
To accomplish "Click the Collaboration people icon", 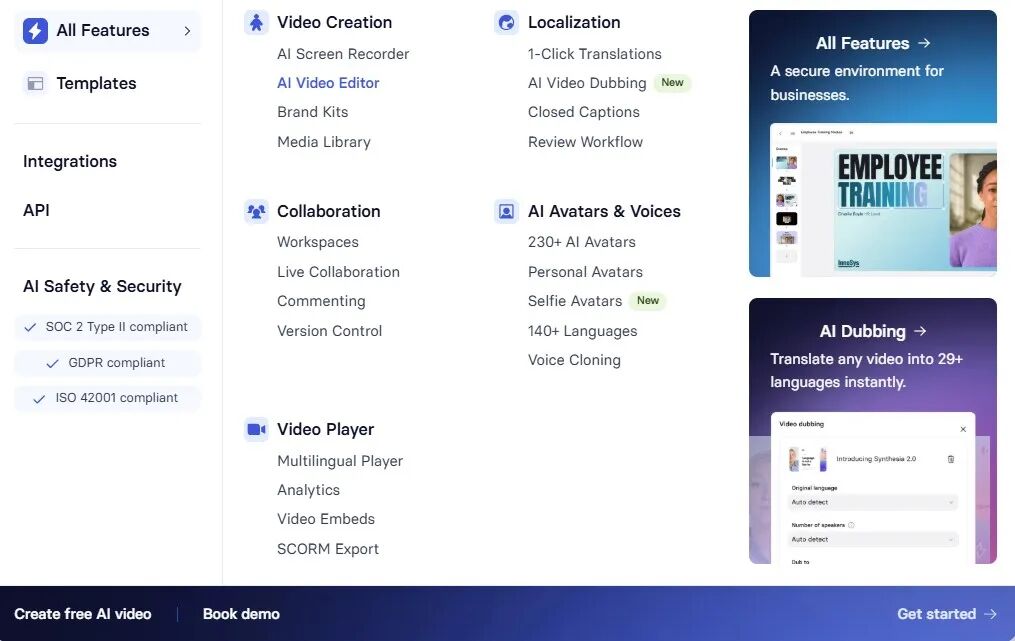I will [256, 212].
